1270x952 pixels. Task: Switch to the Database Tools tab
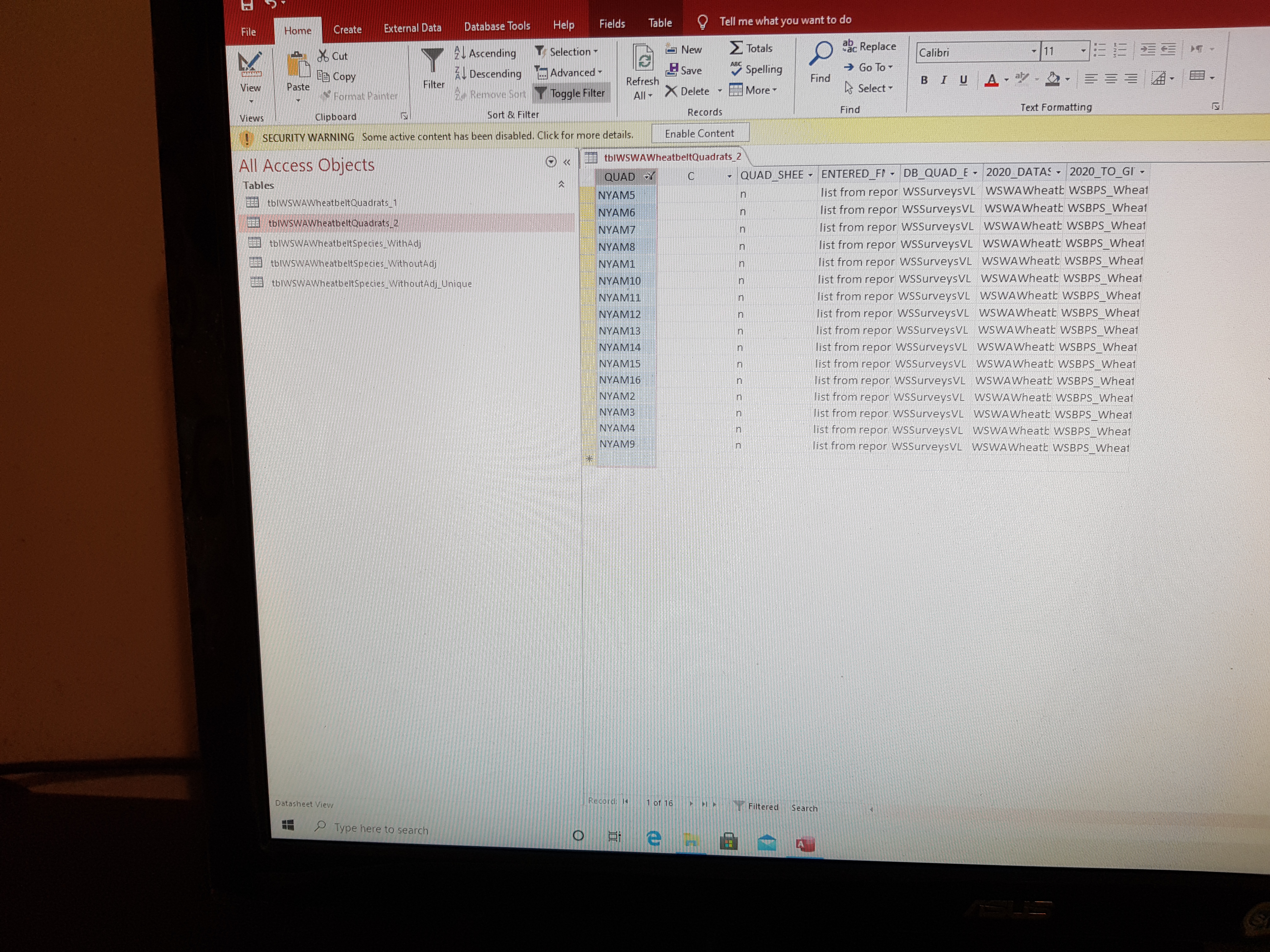[497, 26]
